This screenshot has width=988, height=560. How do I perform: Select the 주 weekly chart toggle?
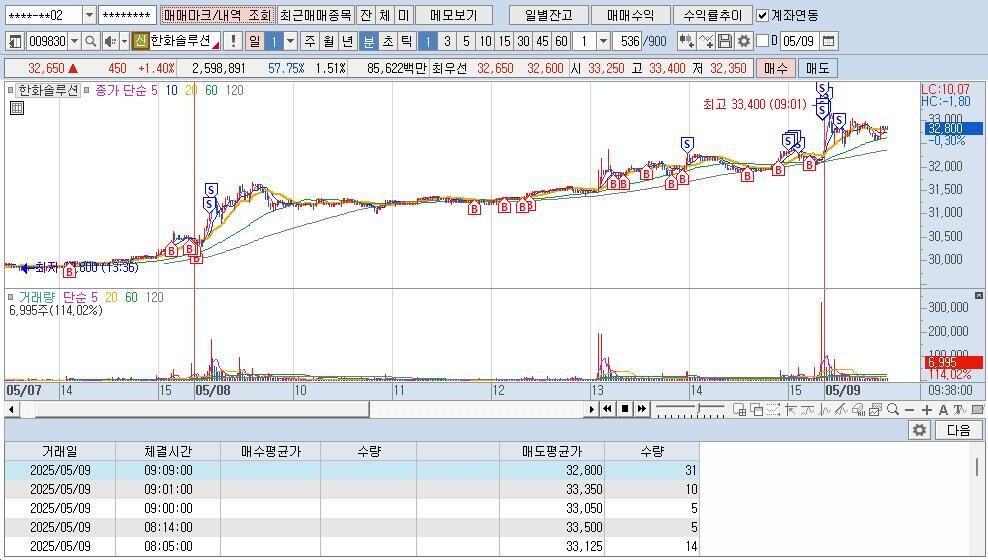click(310, 41)
